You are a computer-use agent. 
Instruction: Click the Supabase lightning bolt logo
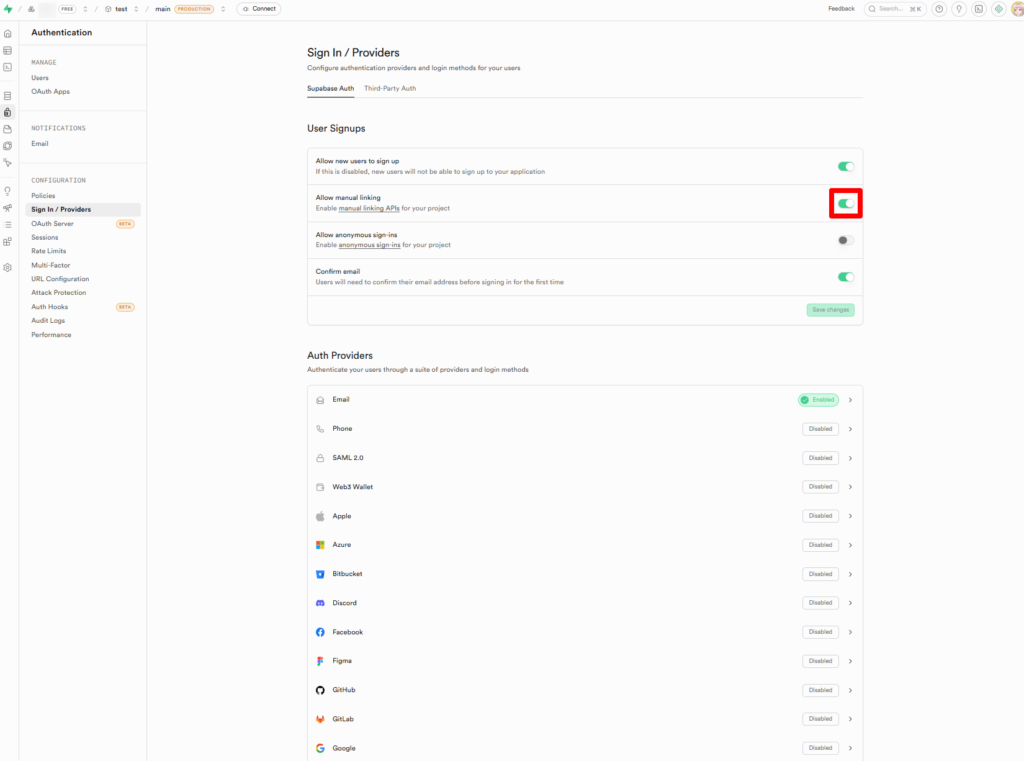point(9,9)
